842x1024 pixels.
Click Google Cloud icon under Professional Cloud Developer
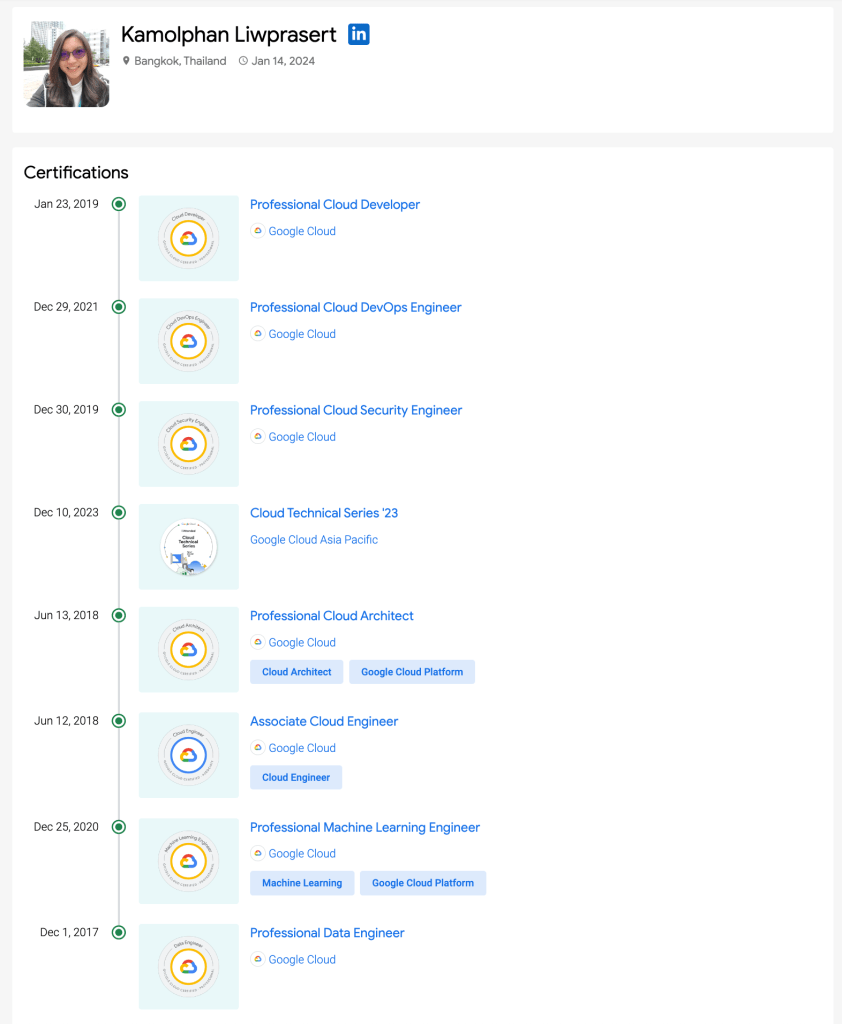coord(257,231)
